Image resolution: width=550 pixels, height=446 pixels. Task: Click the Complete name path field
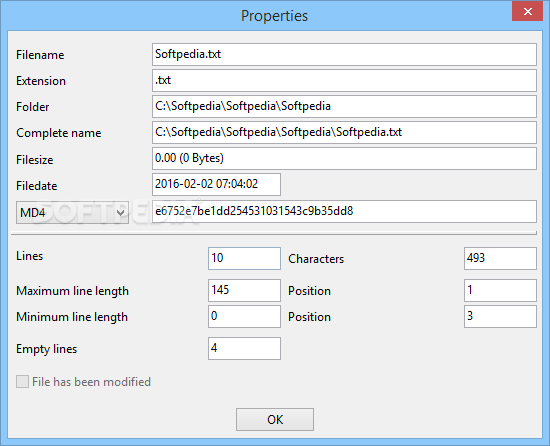[344, 132]
